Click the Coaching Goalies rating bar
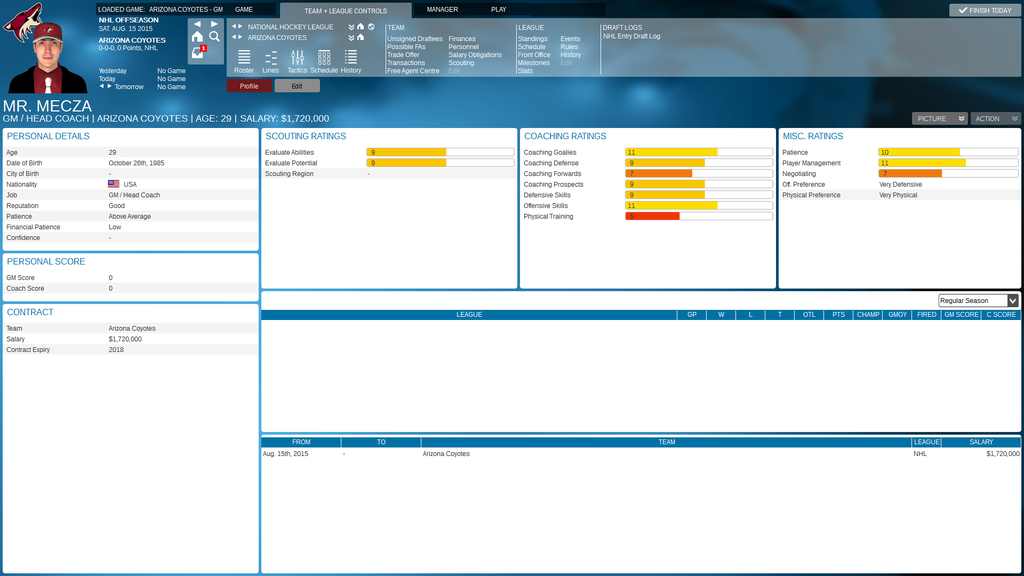The height and width of the screenshot is (576, 1024). pos(699,152)
